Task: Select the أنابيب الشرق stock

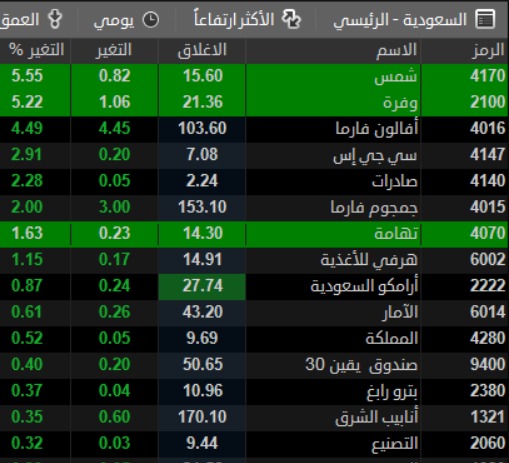Action: [377, 418]
